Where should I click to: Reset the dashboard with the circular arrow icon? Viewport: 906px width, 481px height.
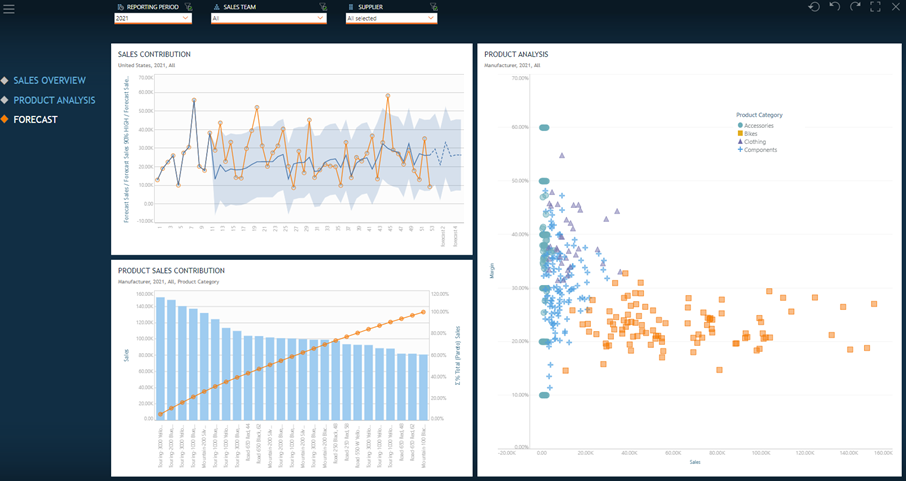pos(814,7)
